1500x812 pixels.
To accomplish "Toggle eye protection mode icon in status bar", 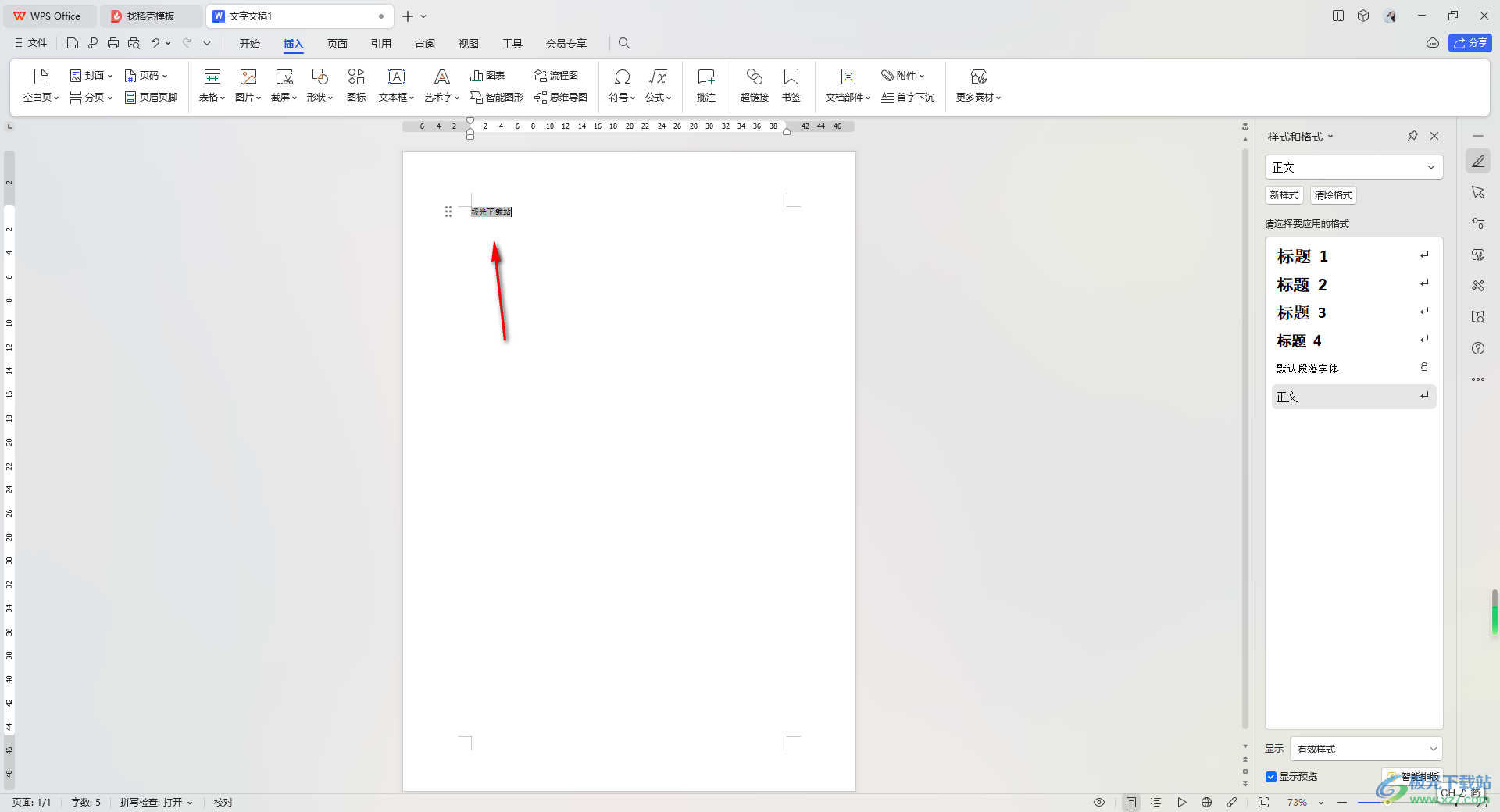I will coord(1099,803).
